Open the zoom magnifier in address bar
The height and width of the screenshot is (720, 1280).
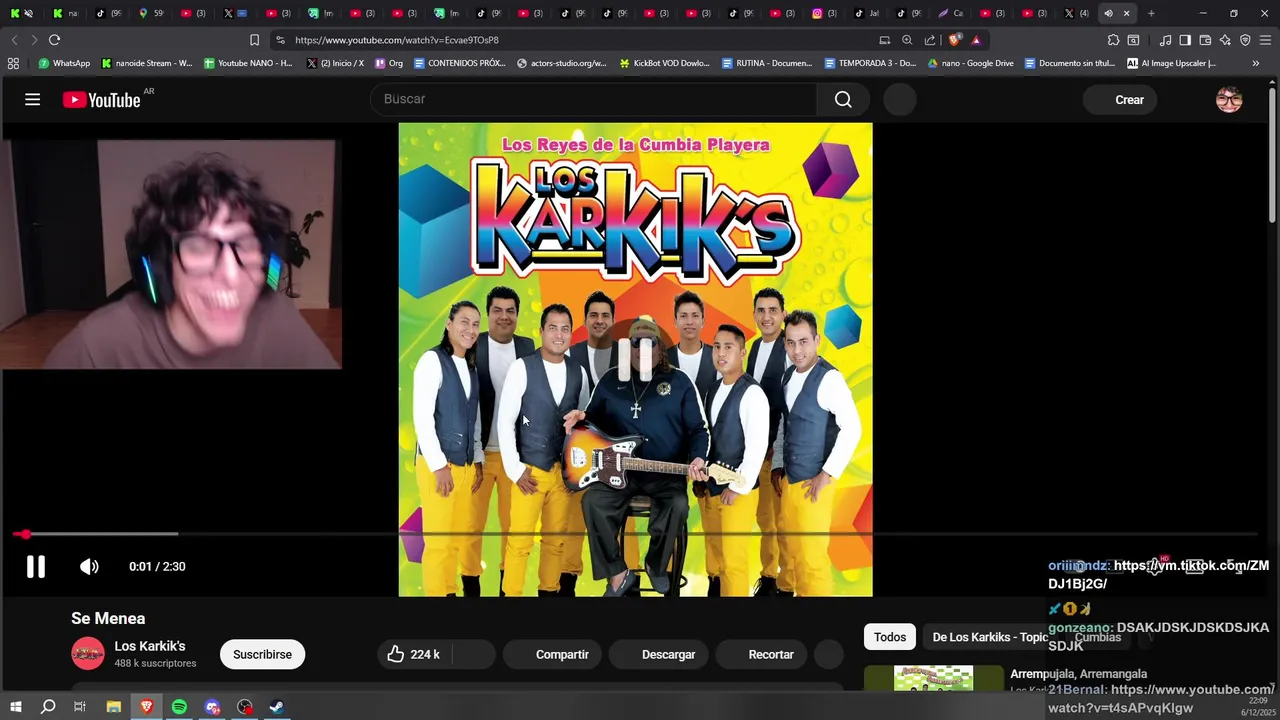[907, 40]
